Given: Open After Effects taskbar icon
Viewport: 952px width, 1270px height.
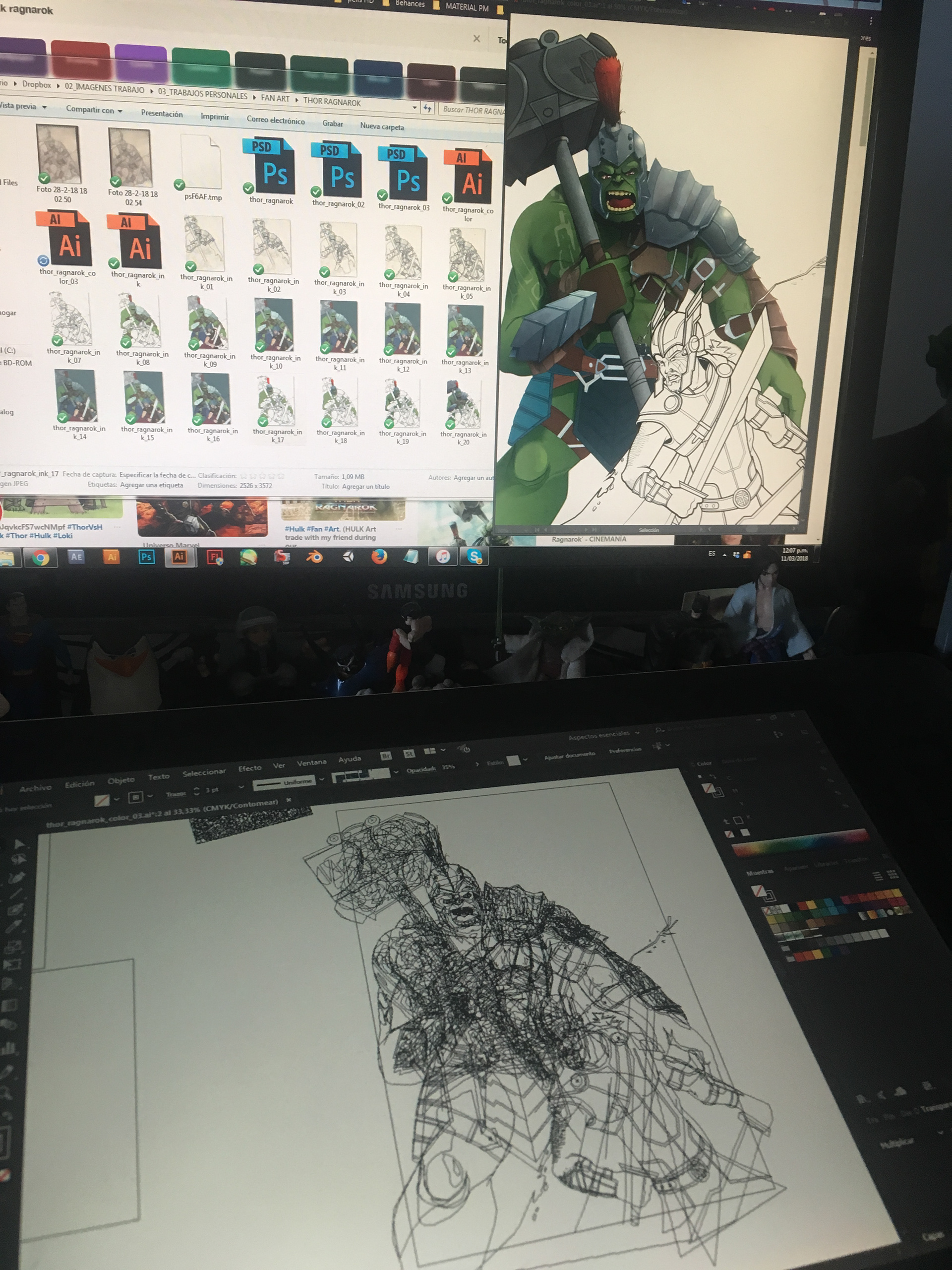Looking at the screenshot, I should tap(76, 556).
